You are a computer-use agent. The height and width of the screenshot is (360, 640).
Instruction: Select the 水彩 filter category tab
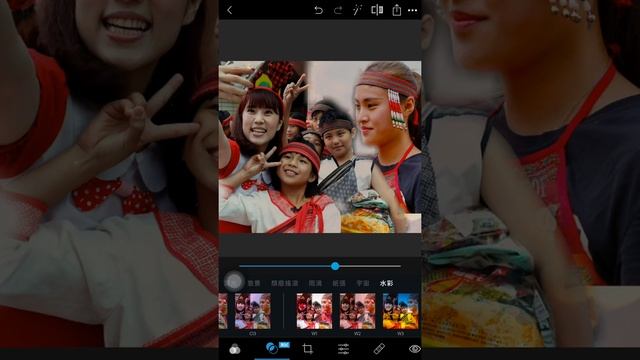(x=386, y=283)
